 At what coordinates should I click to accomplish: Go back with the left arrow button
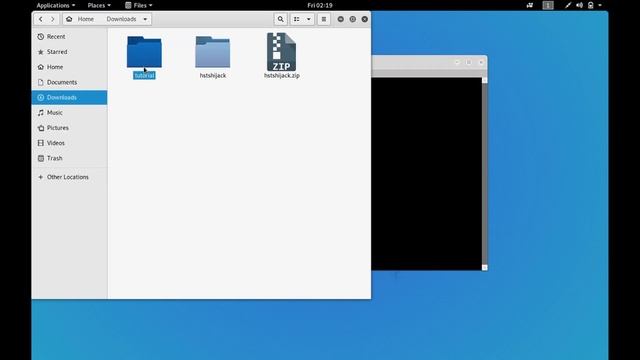[x=40, y=19]
